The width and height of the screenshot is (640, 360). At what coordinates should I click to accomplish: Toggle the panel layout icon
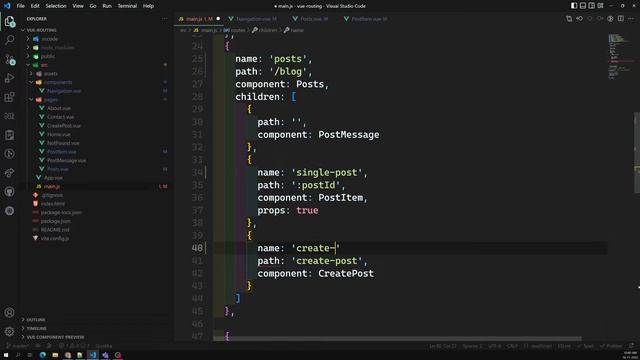(583, 6)
